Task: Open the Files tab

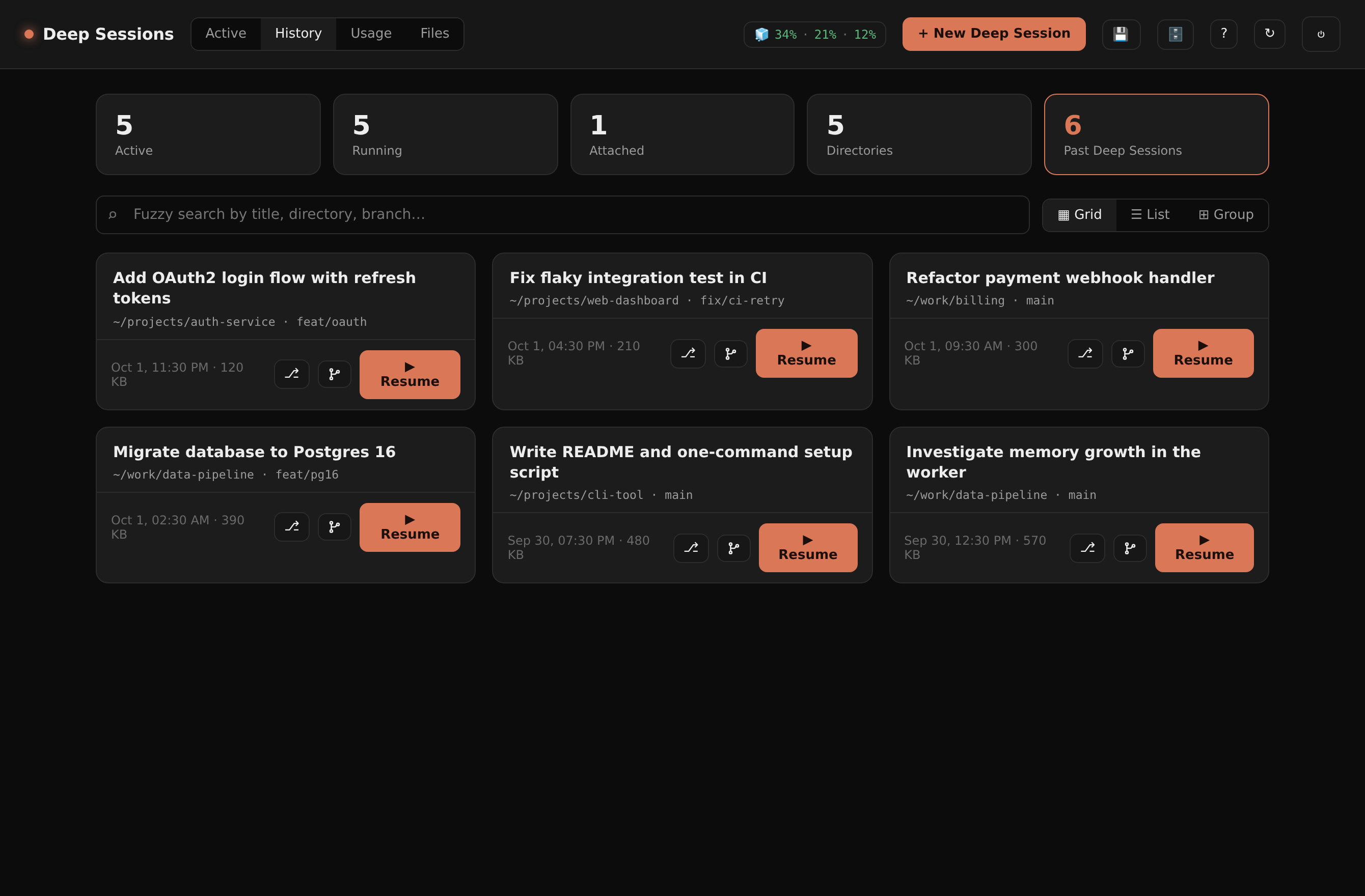Action: [x=435, y=34]
